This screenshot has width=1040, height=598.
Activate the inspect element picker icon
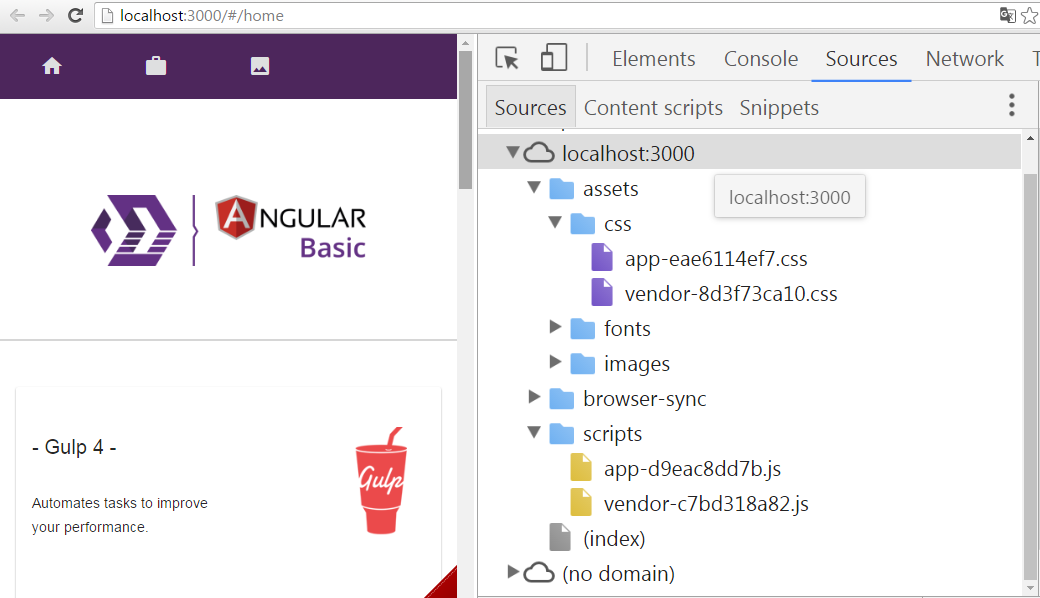coord(507,58)
